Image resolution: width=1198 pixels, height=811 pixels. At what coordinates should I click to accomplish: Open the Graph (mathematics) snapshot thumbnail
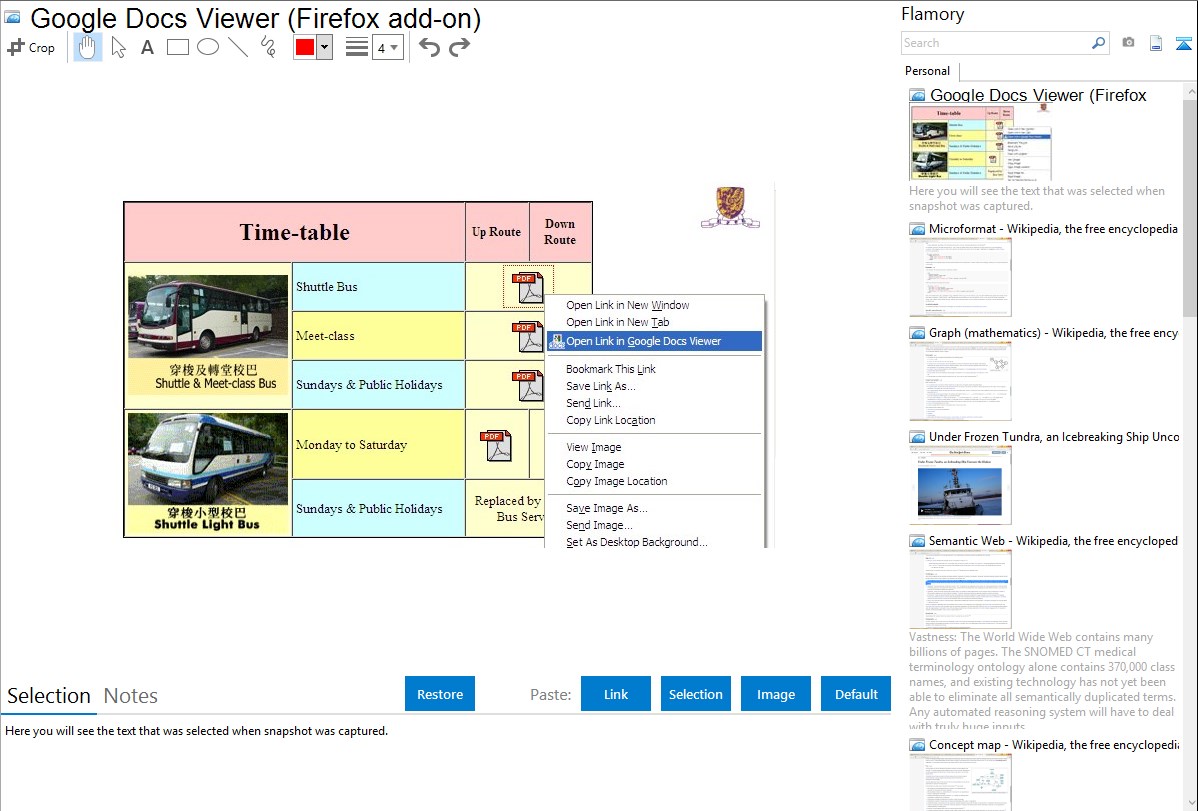tap(960, 381)
